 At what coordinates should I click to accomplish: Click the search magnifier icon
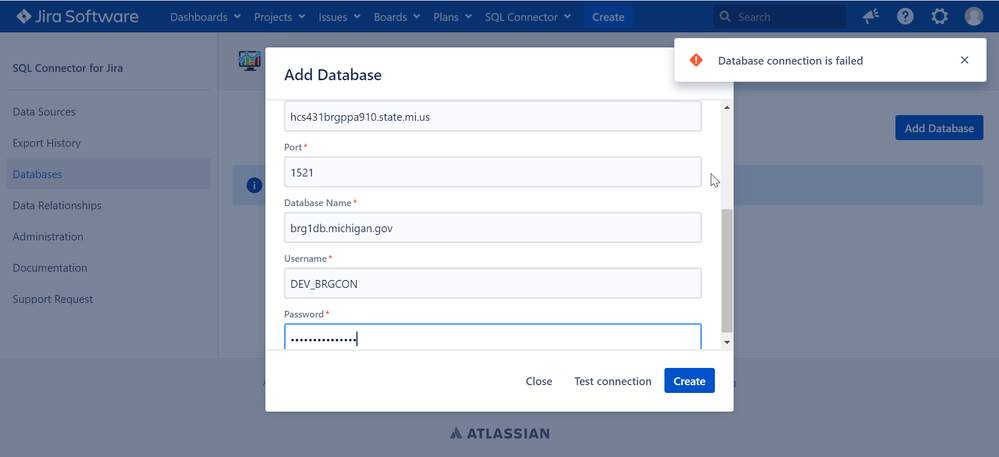[x=725, y=17]
